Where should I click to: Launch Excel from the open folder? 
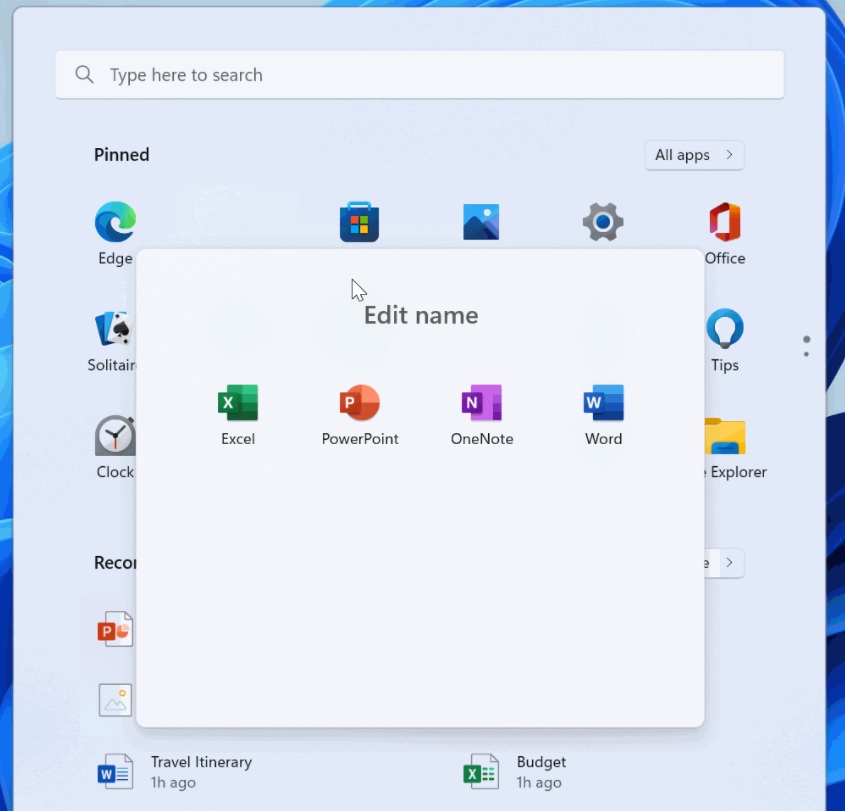pyautogui.click(x=237, y=413)
